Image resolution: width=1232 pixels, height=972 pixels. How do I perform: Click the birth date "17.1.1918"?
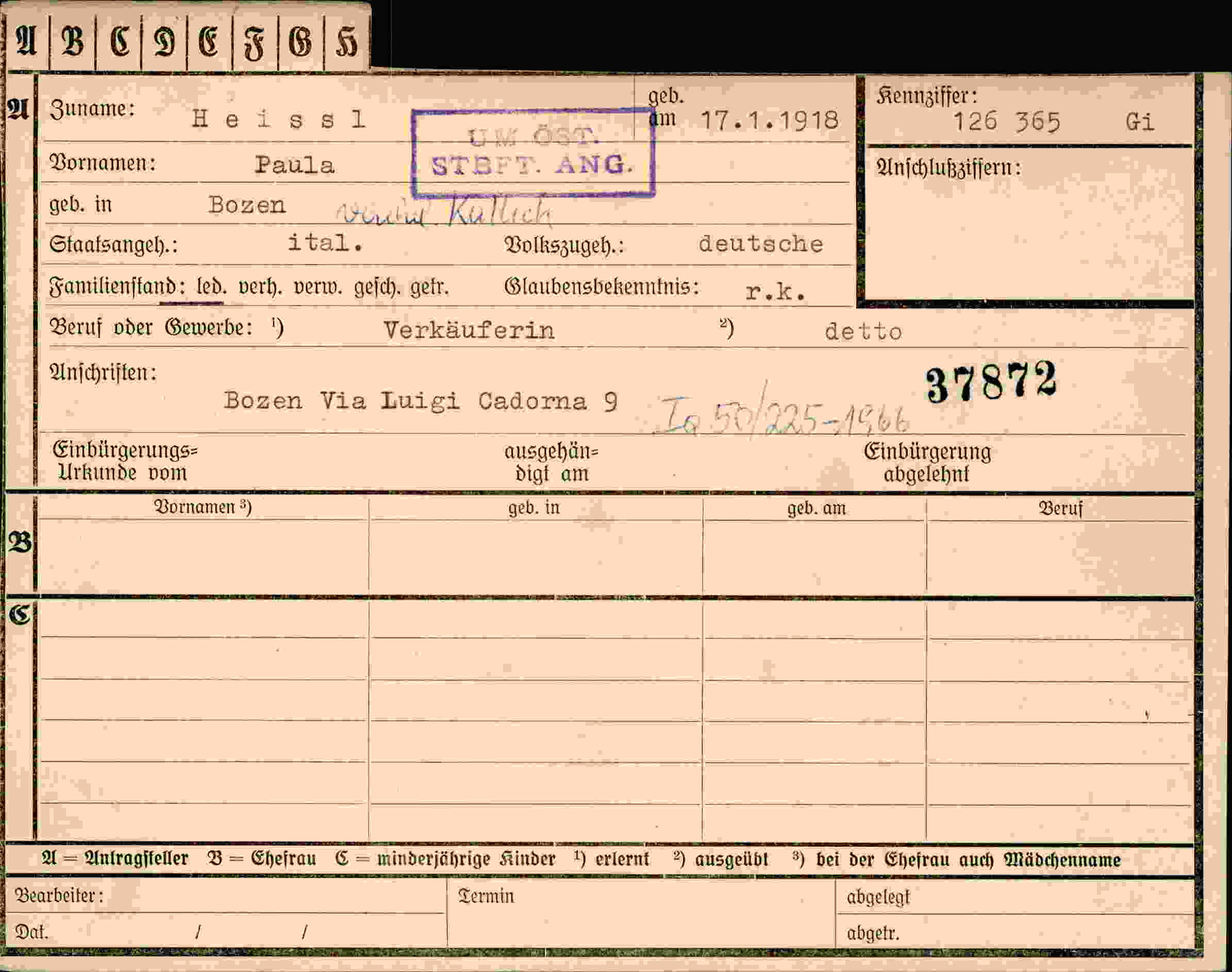tap(770, 121)
